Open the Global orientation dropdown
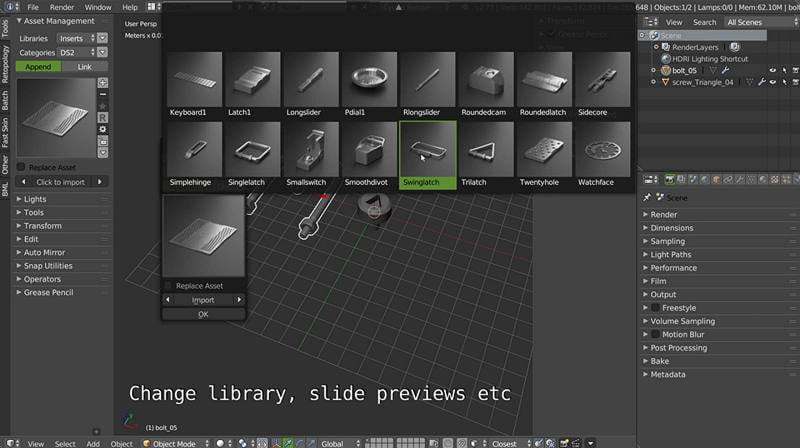This screenshot has width=800, height=448. click(x=340, y=443)
